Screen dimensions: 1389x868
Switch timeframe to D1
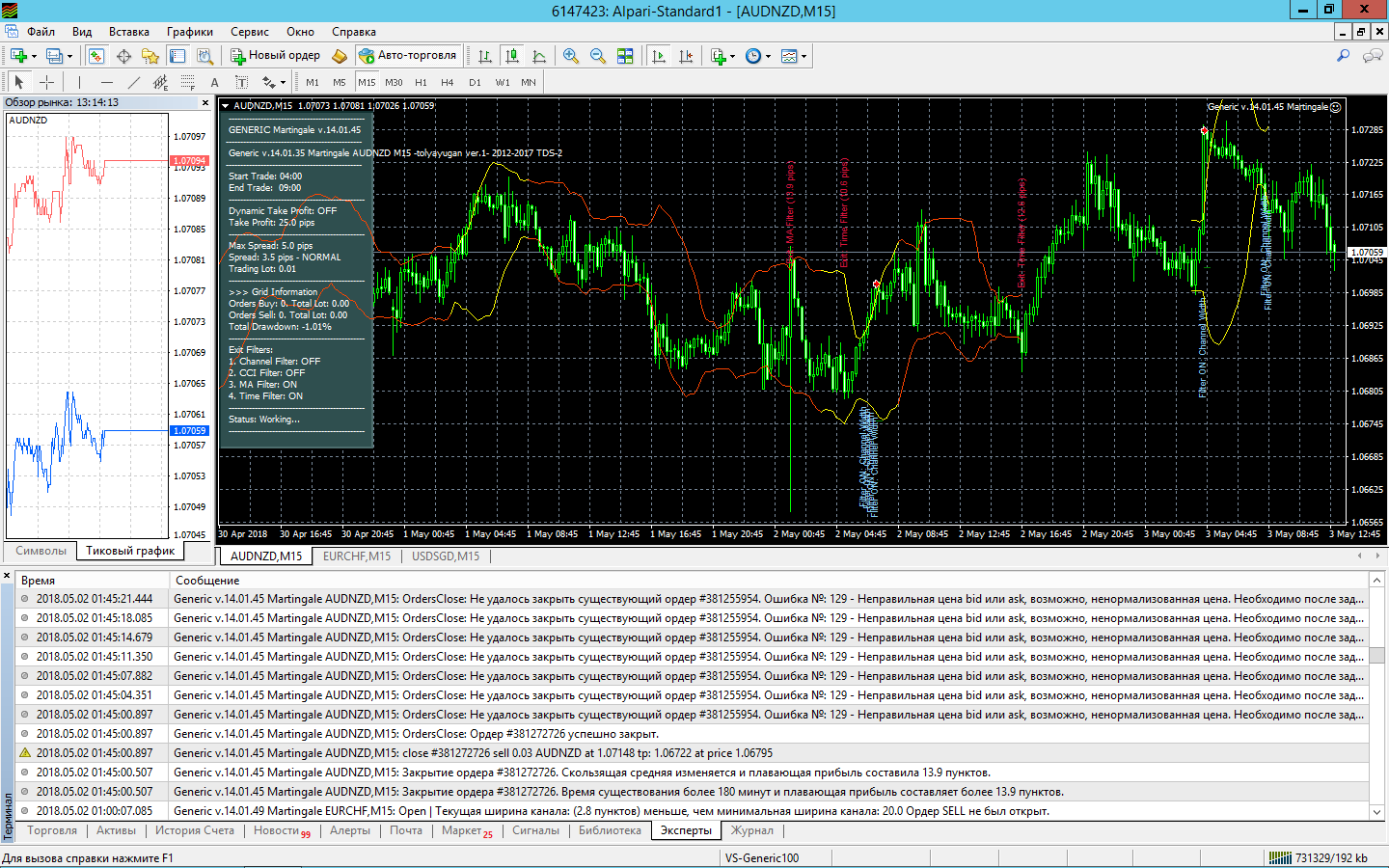coord(475,82)
